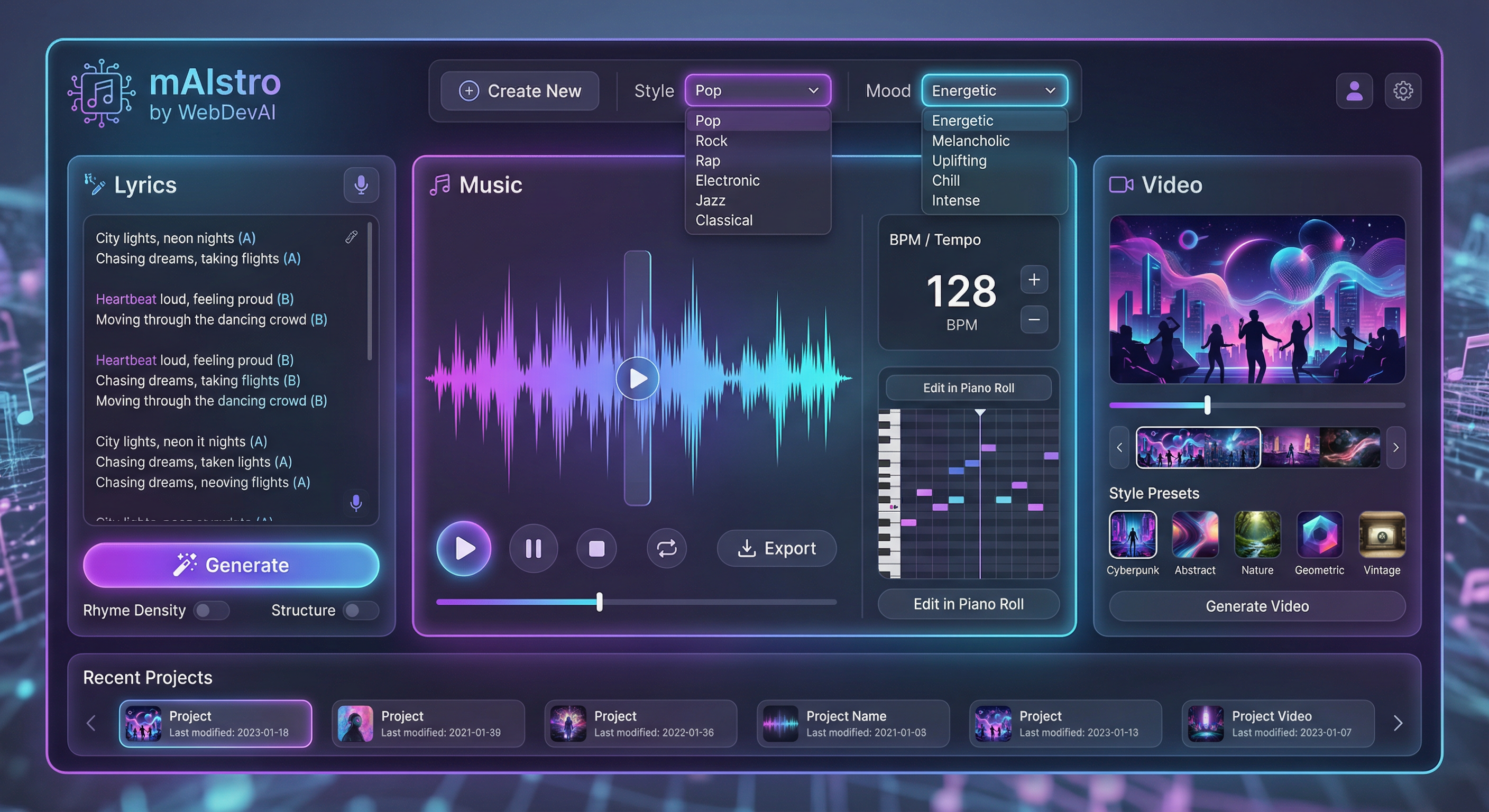The height and width of the screenshot is (812, 1489).
Task: Select Energetic option in Mood list
Action: [994, 121]
